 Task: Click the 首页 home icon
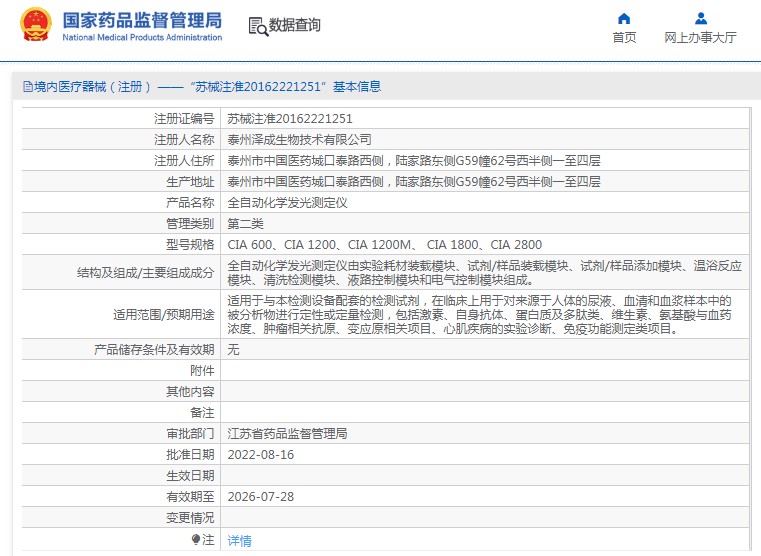tap(624, 18)
